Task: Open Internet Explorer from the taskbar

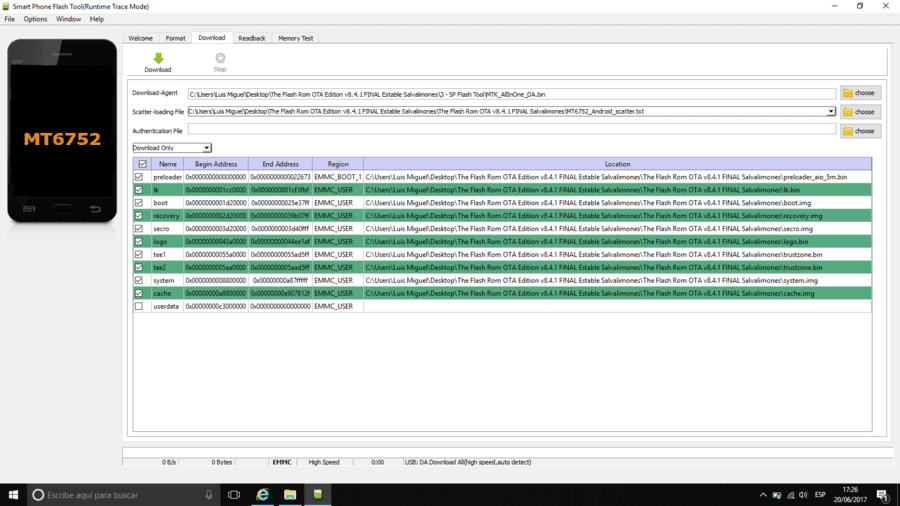Action: click(x=262, y=495)
